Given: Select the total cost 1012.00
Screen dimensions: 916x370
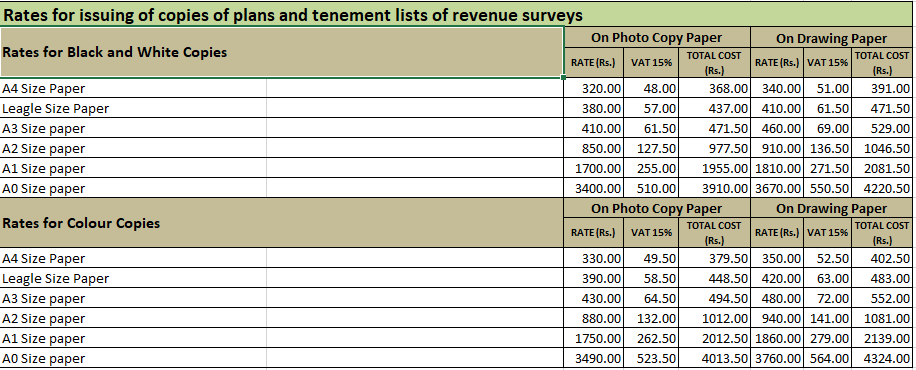Looking at the screenshot, I should tap(714, 319).
